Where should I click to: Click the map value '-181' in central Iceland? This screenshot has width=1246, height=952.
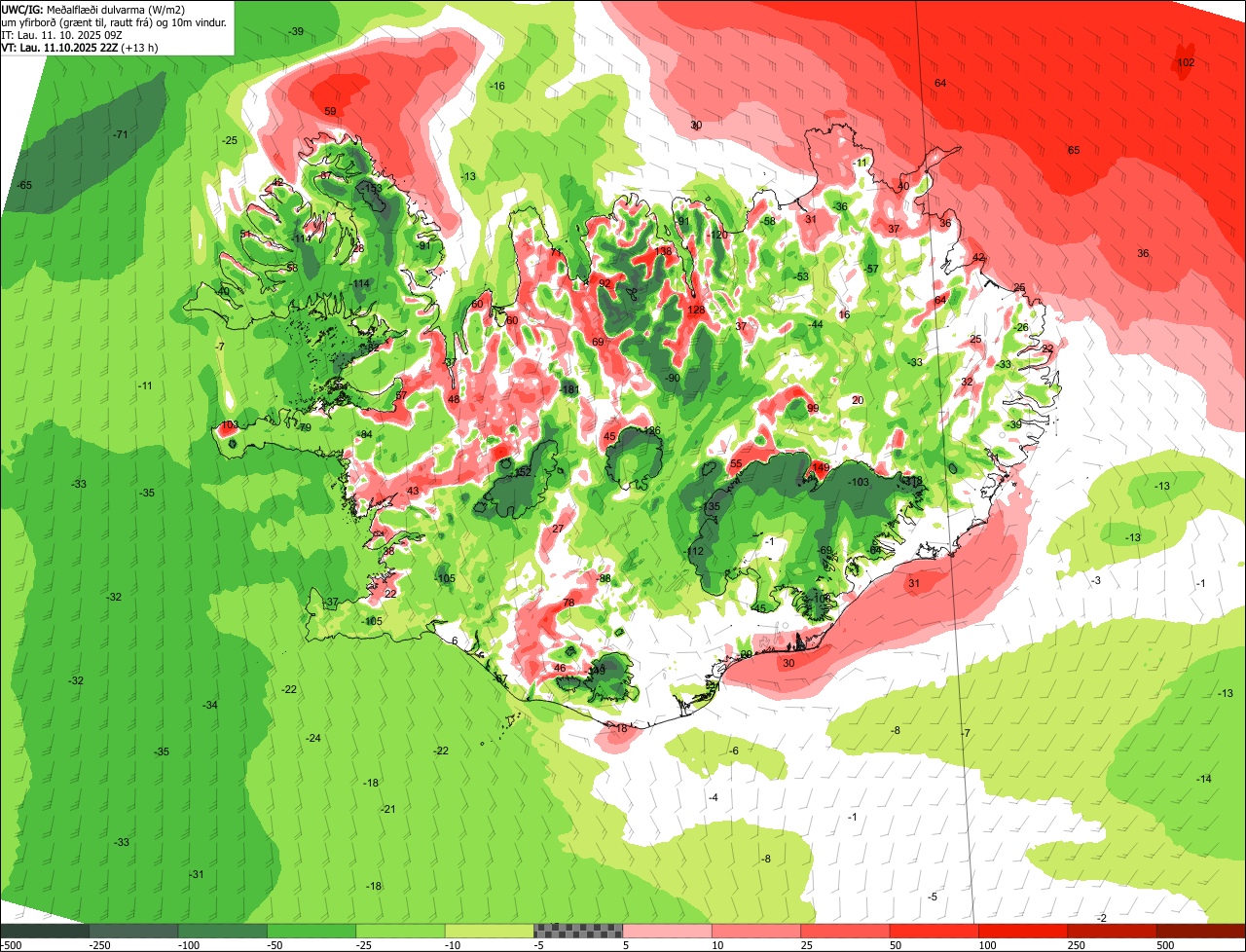[570, 390]
